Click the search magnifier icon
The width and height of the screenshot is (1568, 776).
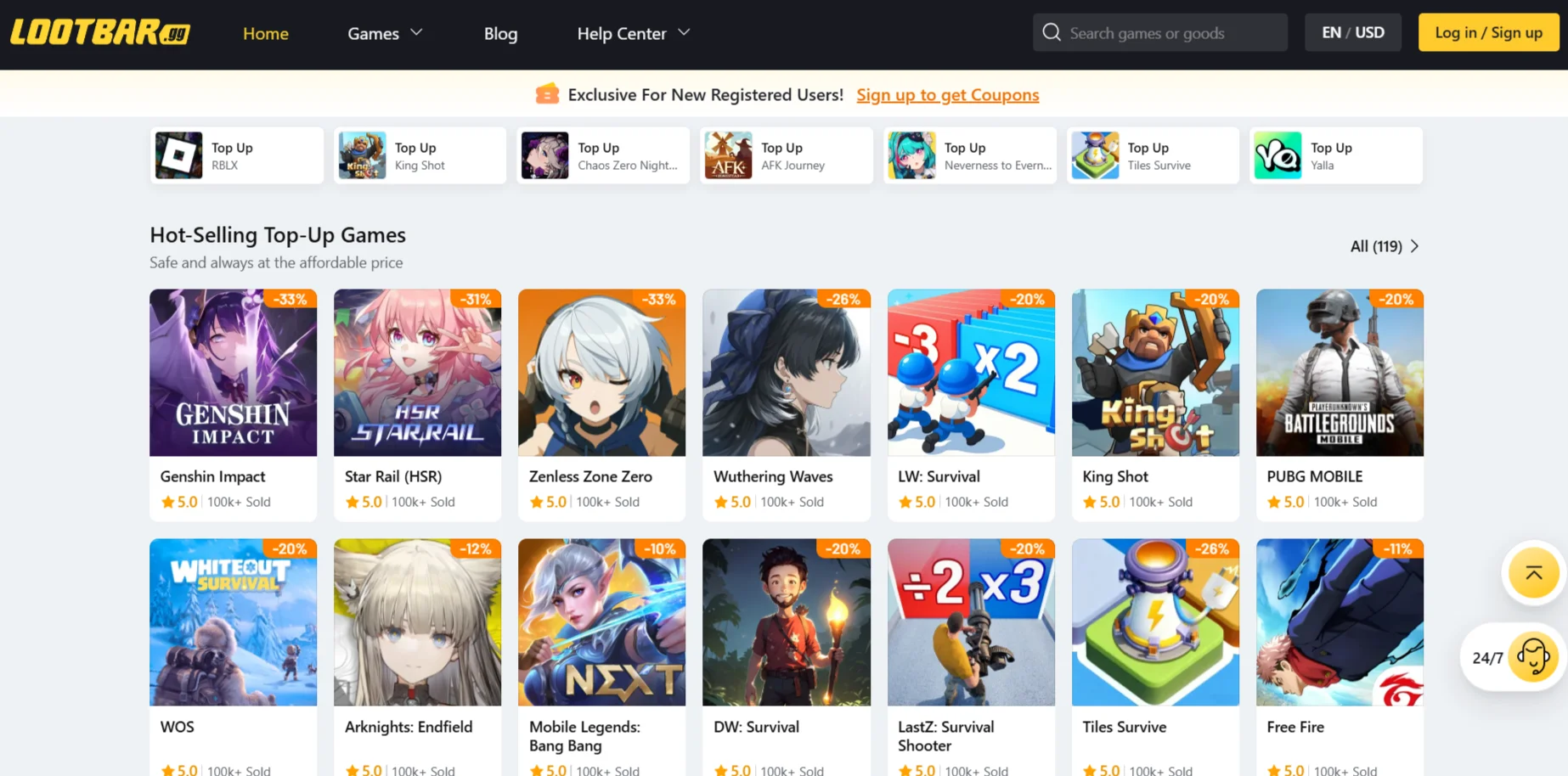point(1052,32)
